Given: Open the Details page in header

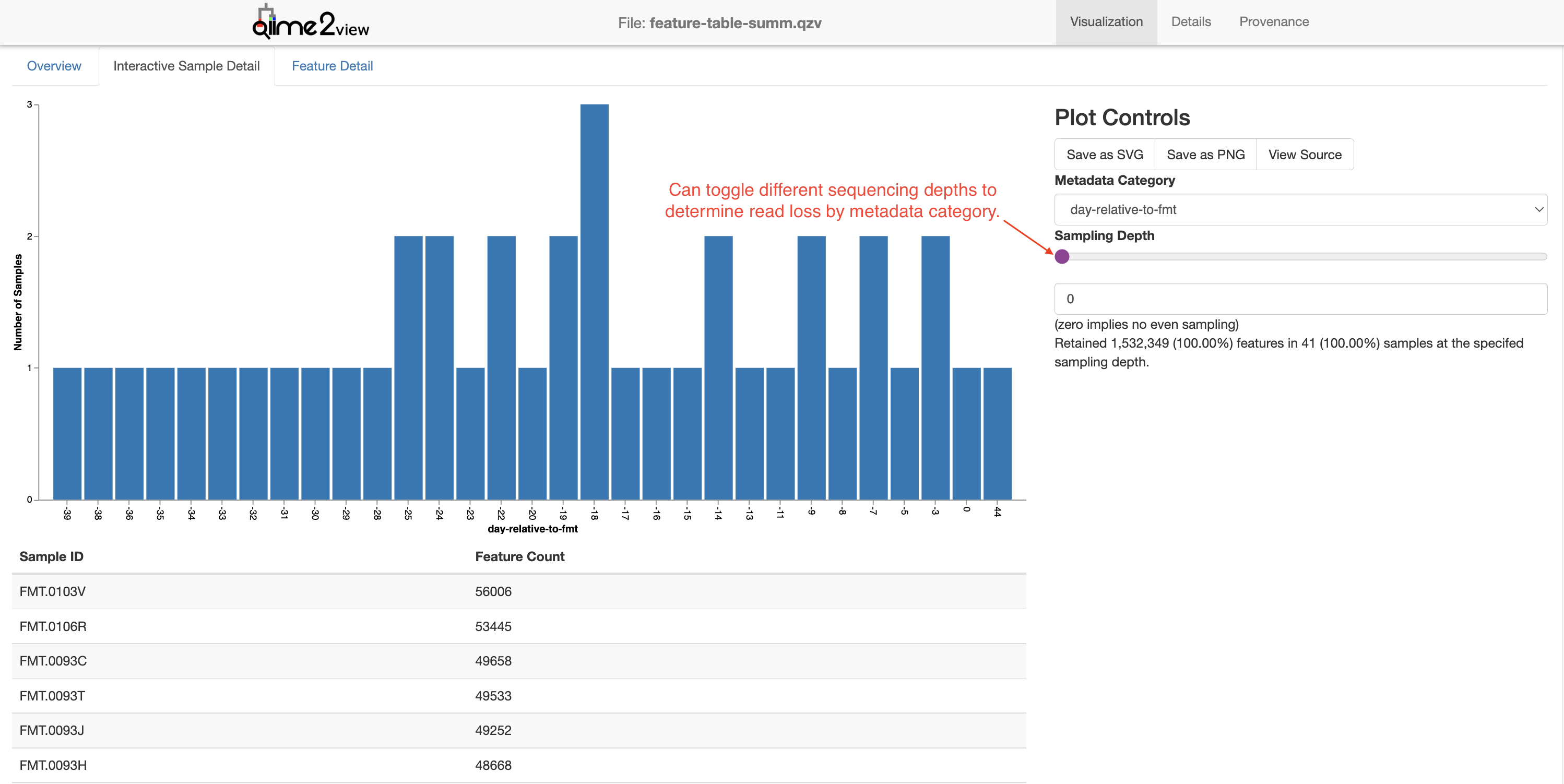Looking at the screenshot, I should [1191, 22].
